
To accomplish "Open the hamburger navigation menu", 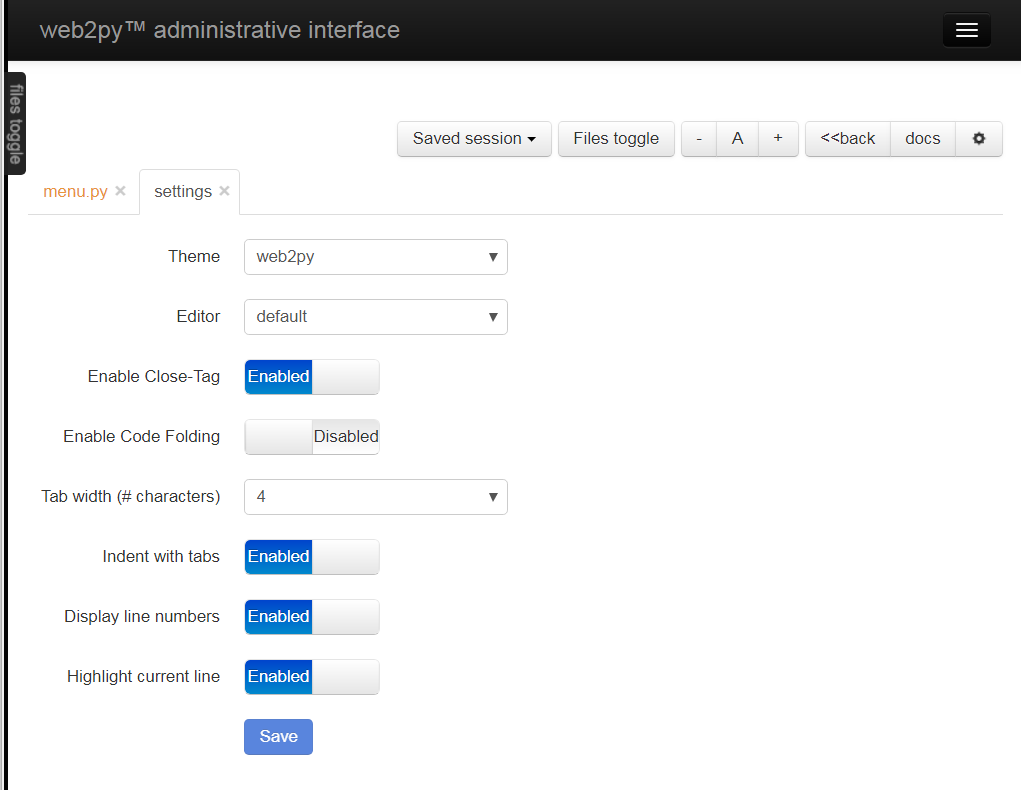I will 965,30.
